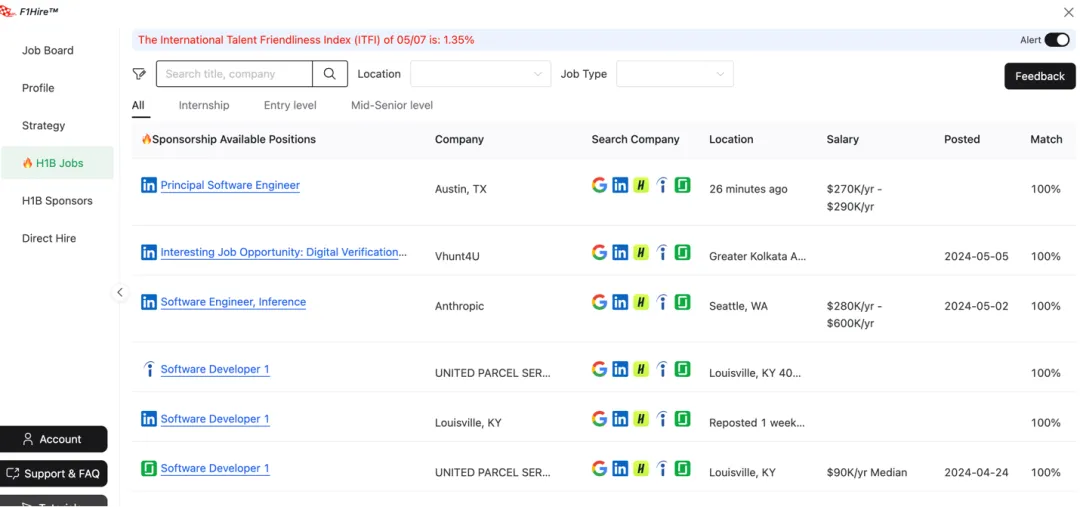The image size is (1080, 510).
Task: Click the filter funnel icon beside search box
Action: pyautogui.click(x=139, y=74)
